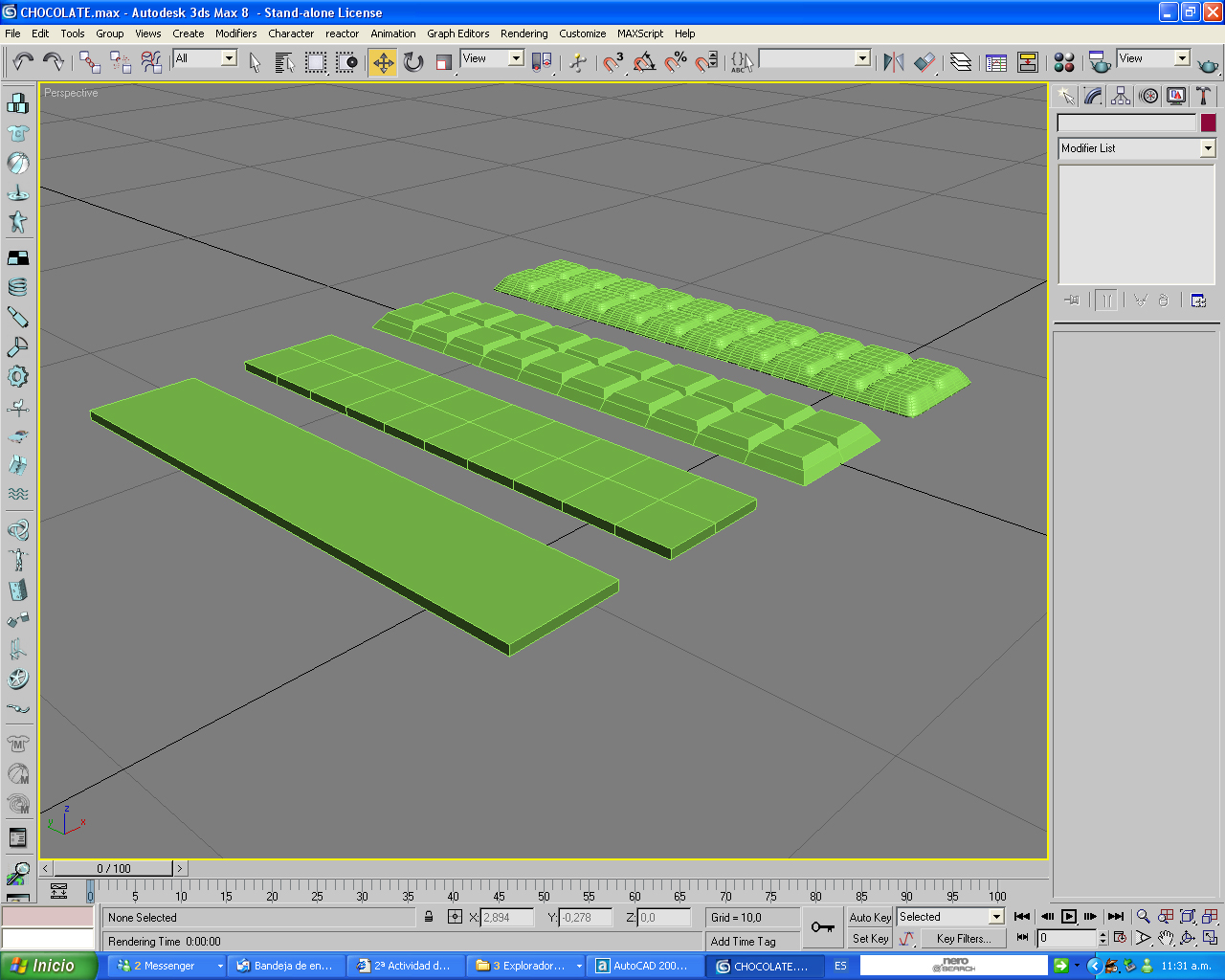Open the reference coordinate system 'View' dropdown
The width and height of the screenshot is (1225, 980).
pyautogui.click(x=492, y=58)
